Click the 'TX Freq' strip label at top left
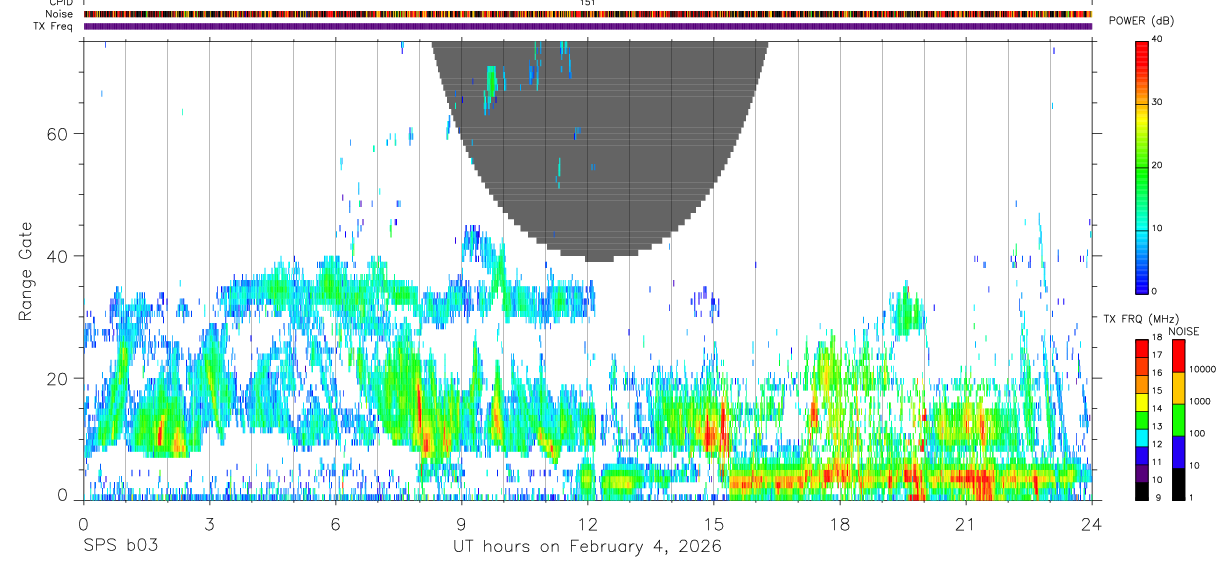The image size is (1228, 567). (53, 26)
